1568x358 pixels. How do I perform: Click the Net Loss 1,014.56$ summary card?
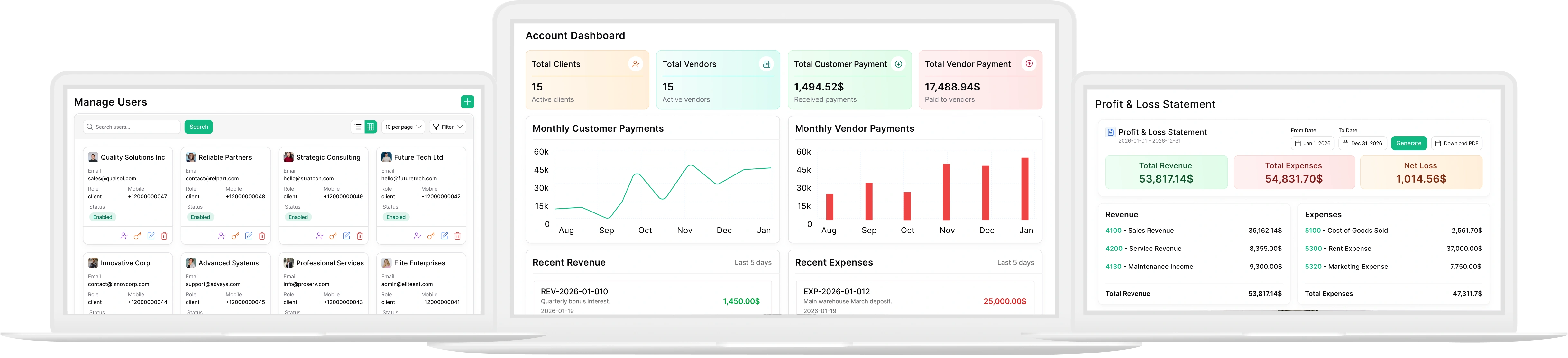pos(1421,172)
